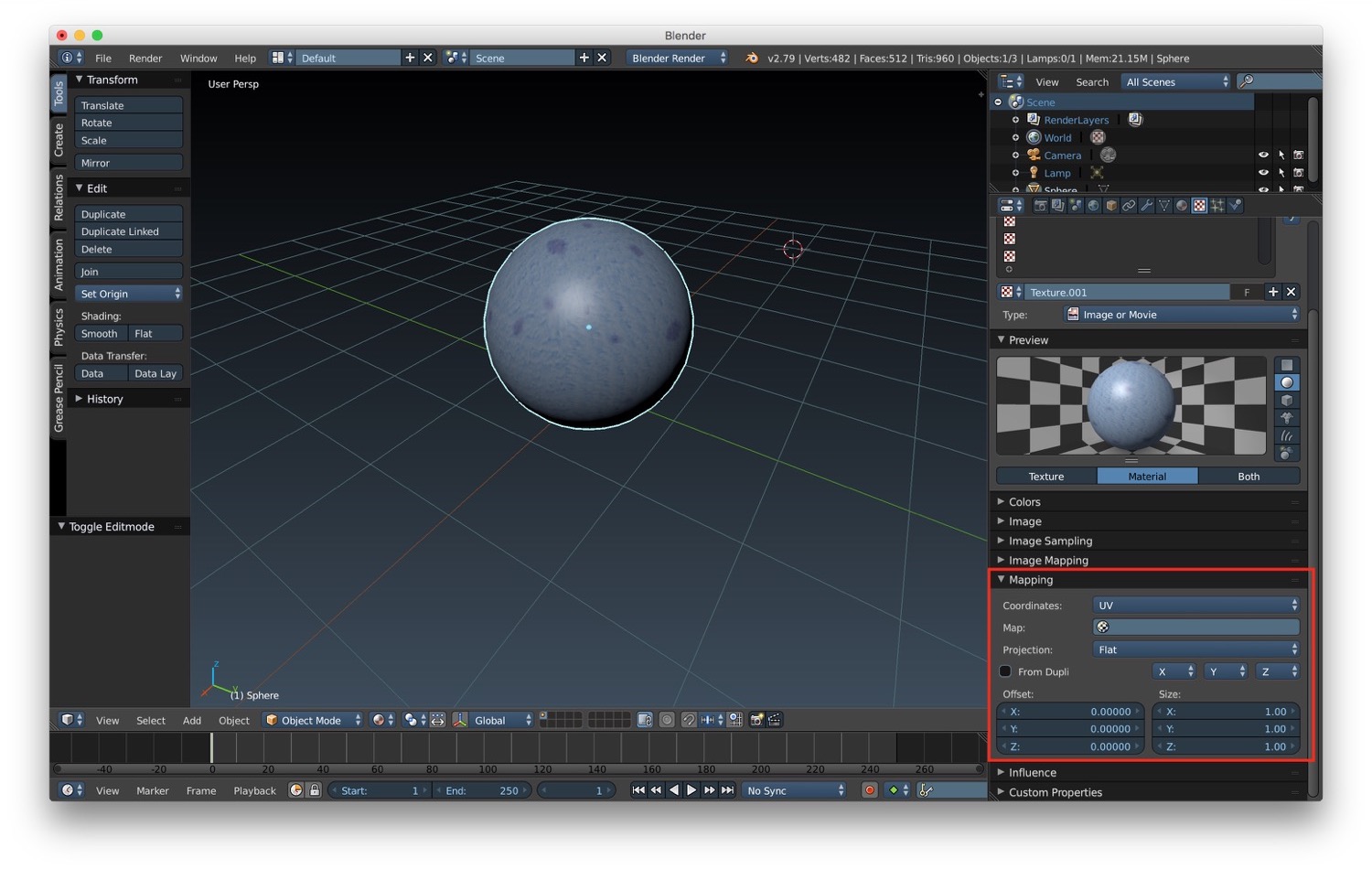1372x869 pixels.
Task: Expand the World item in outliner
Action: tap(1015, 138)
